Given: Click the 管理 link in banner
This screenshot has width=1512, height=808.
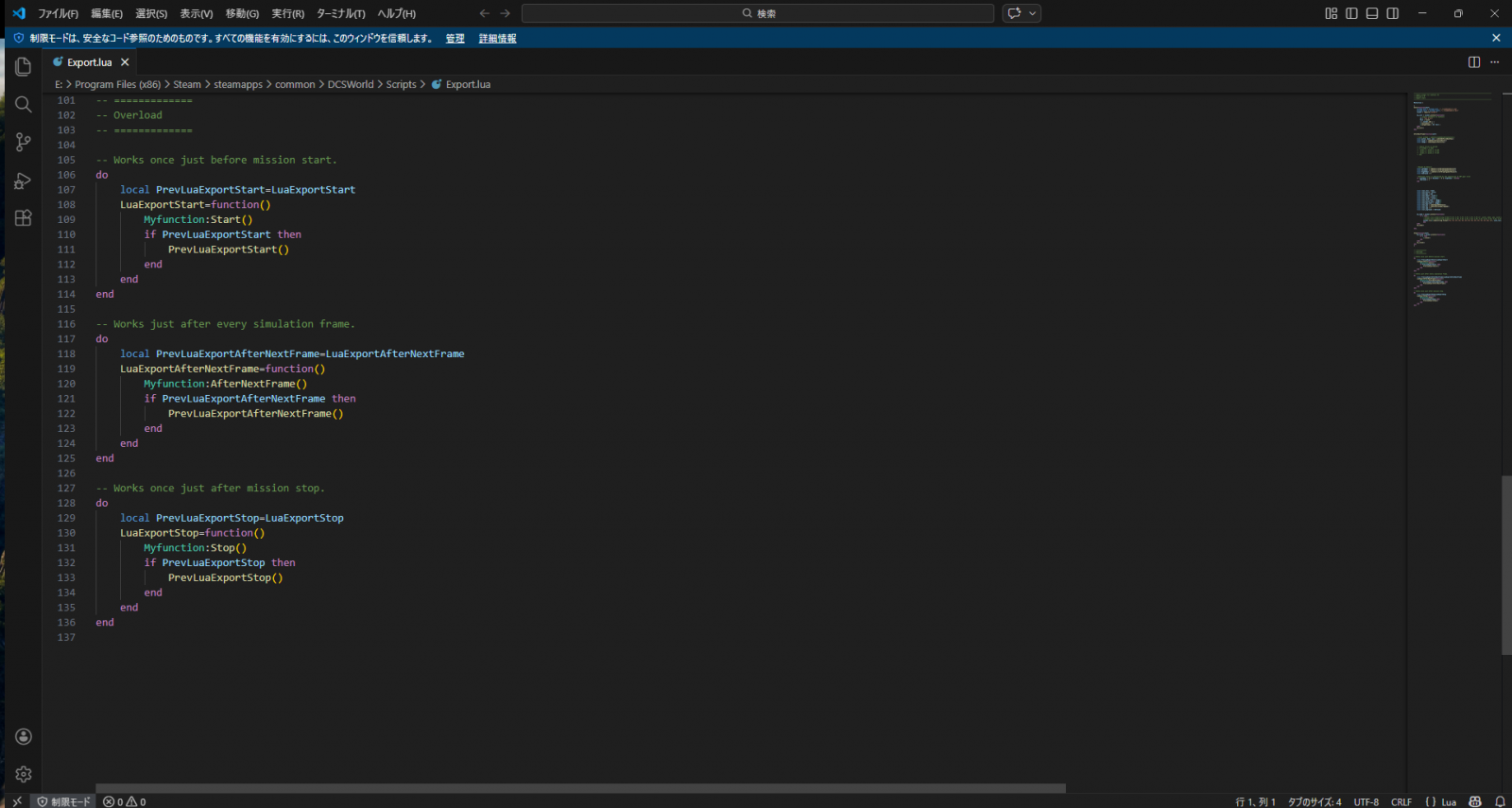Looking at the screenshot, I should tap(455, 39).
